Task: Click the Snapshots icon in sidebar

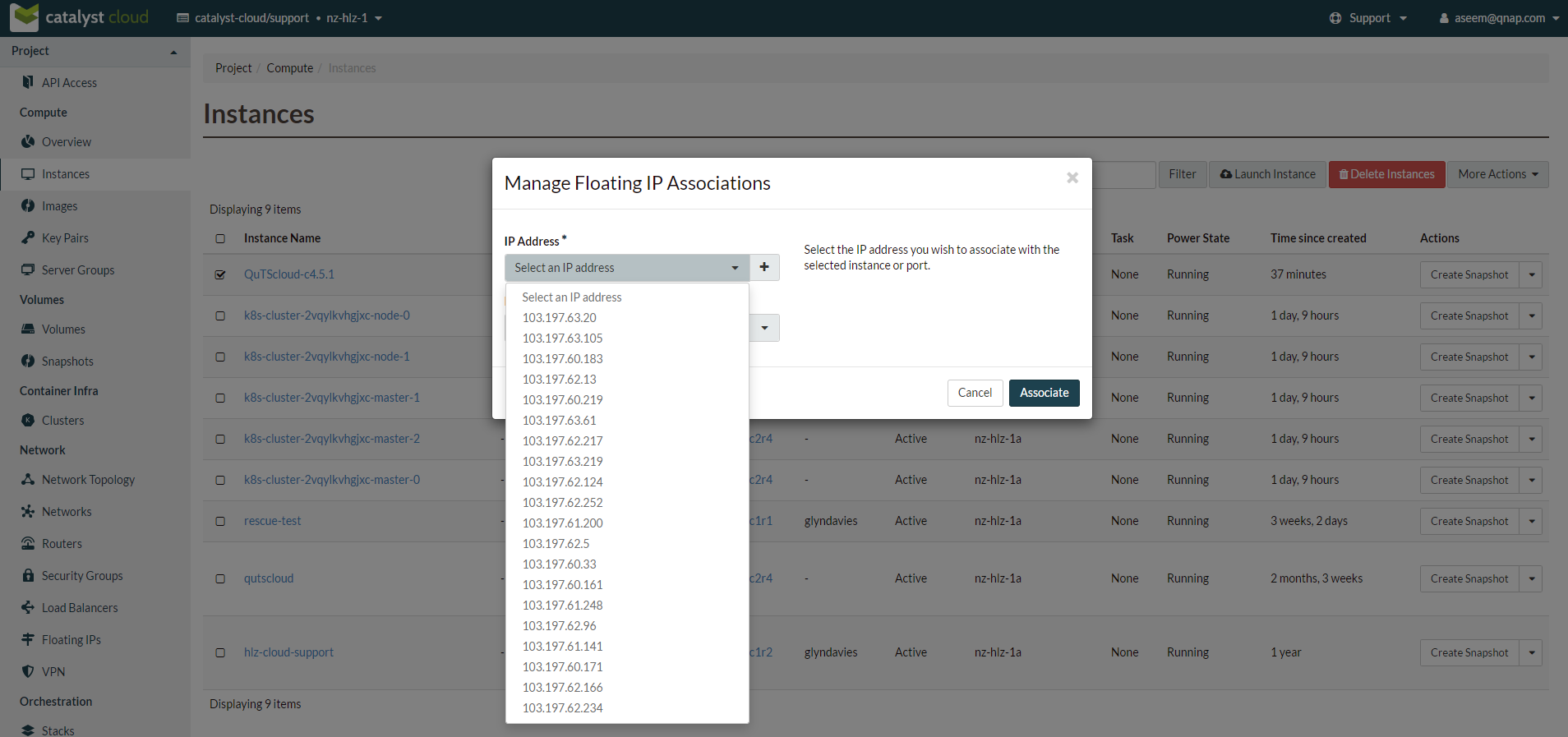Action: pos(28,362)
